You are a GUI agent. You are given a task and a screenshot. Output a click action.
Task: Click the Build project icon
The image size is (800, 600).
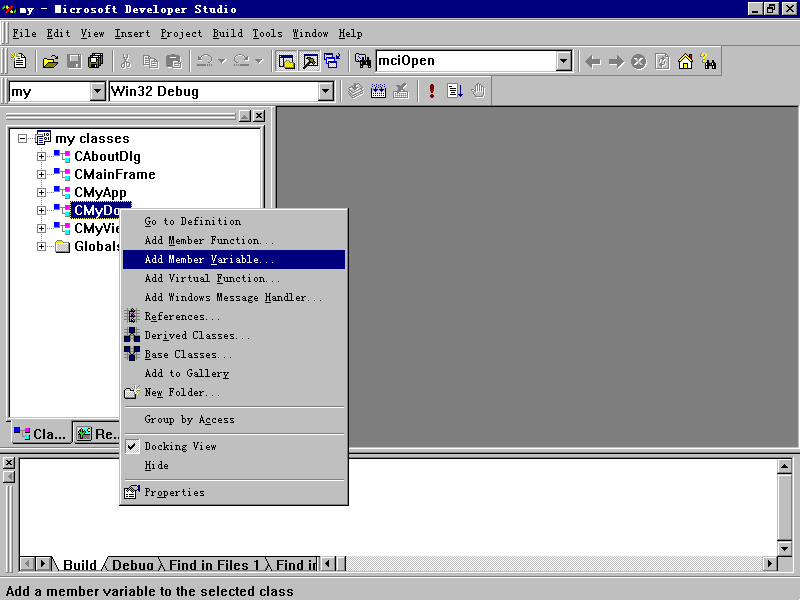[x=378, y=91]
